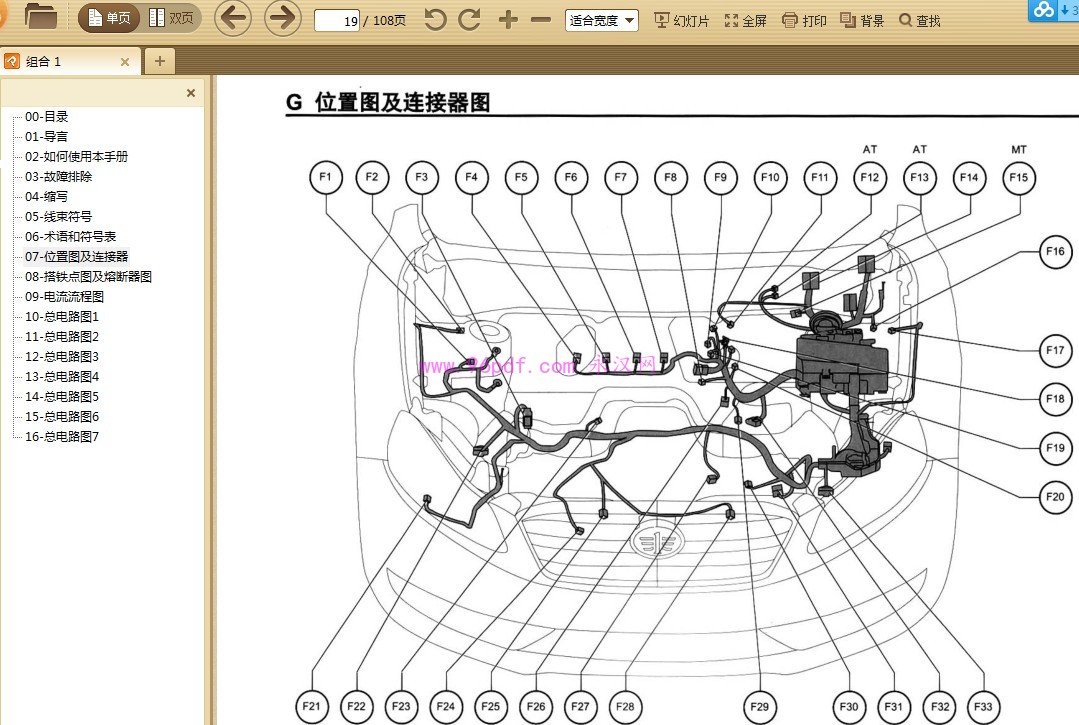This screenshot has width=1079, height=725.
Task: Click connector label F29 in diagram
Action: pos(760,706)
